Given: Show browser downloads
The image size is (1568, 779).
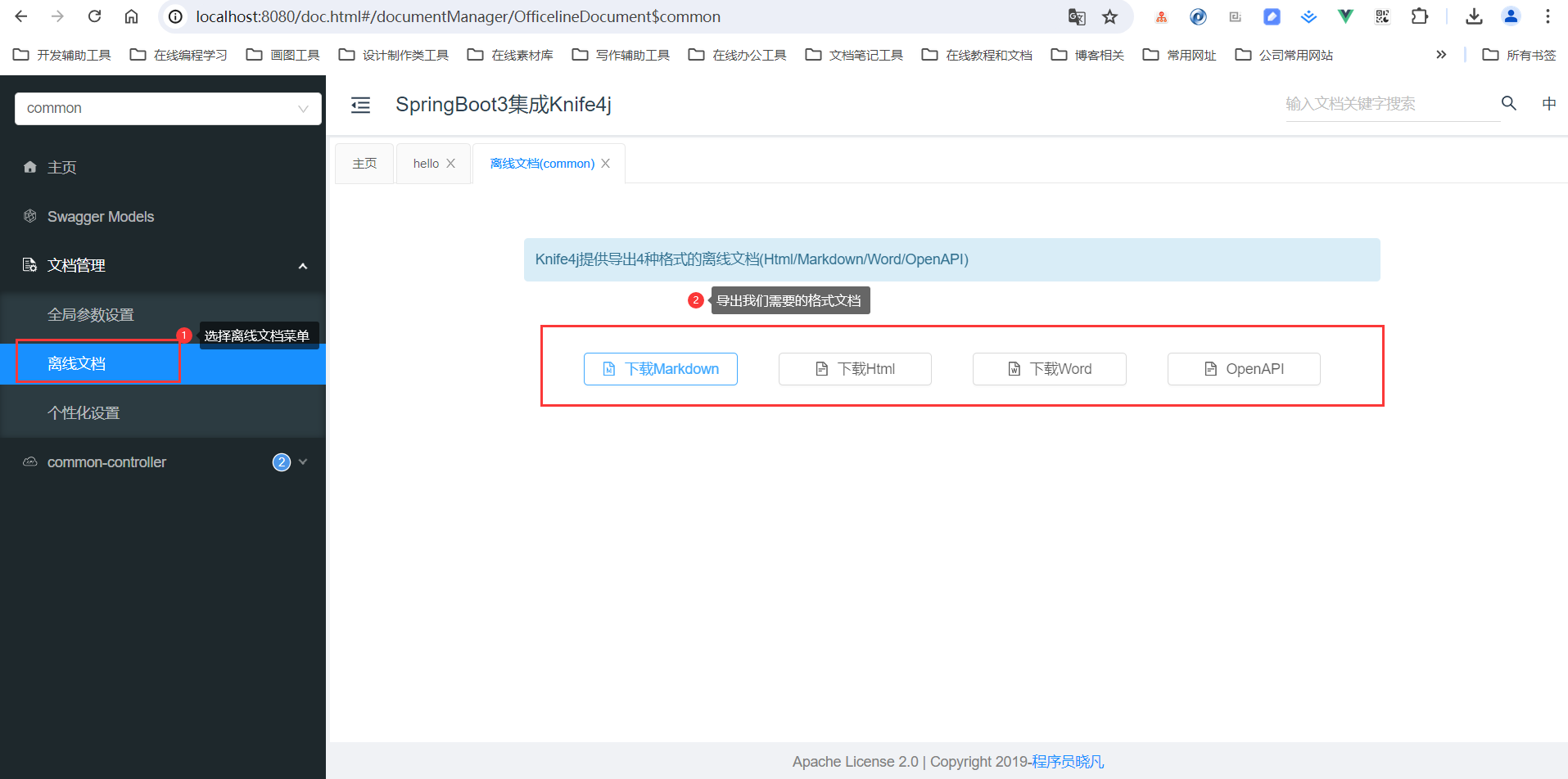Looking at the screenshot, I should pos(1474,16).
